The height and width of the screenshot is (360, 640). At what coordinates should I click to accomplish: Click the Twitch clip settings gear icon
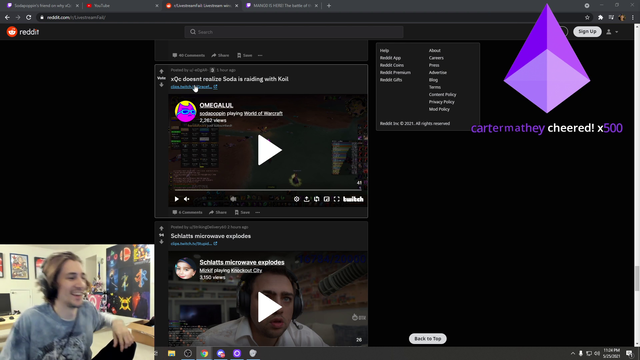[296, 199]
